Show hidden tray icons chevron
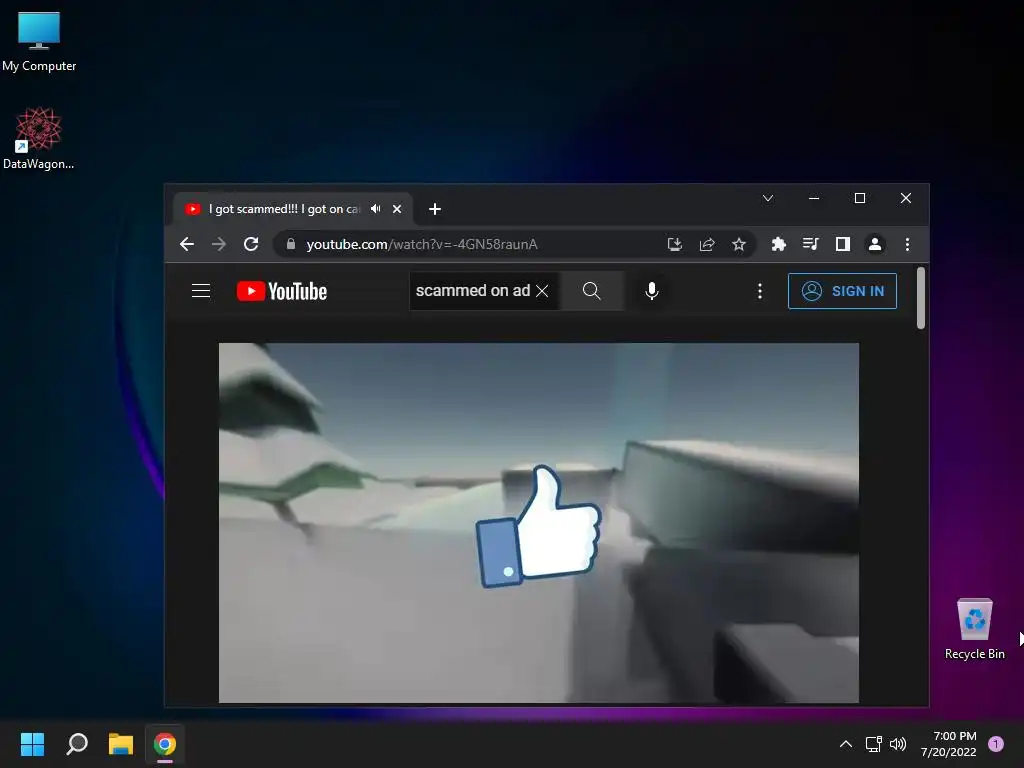 click(846, 744)
